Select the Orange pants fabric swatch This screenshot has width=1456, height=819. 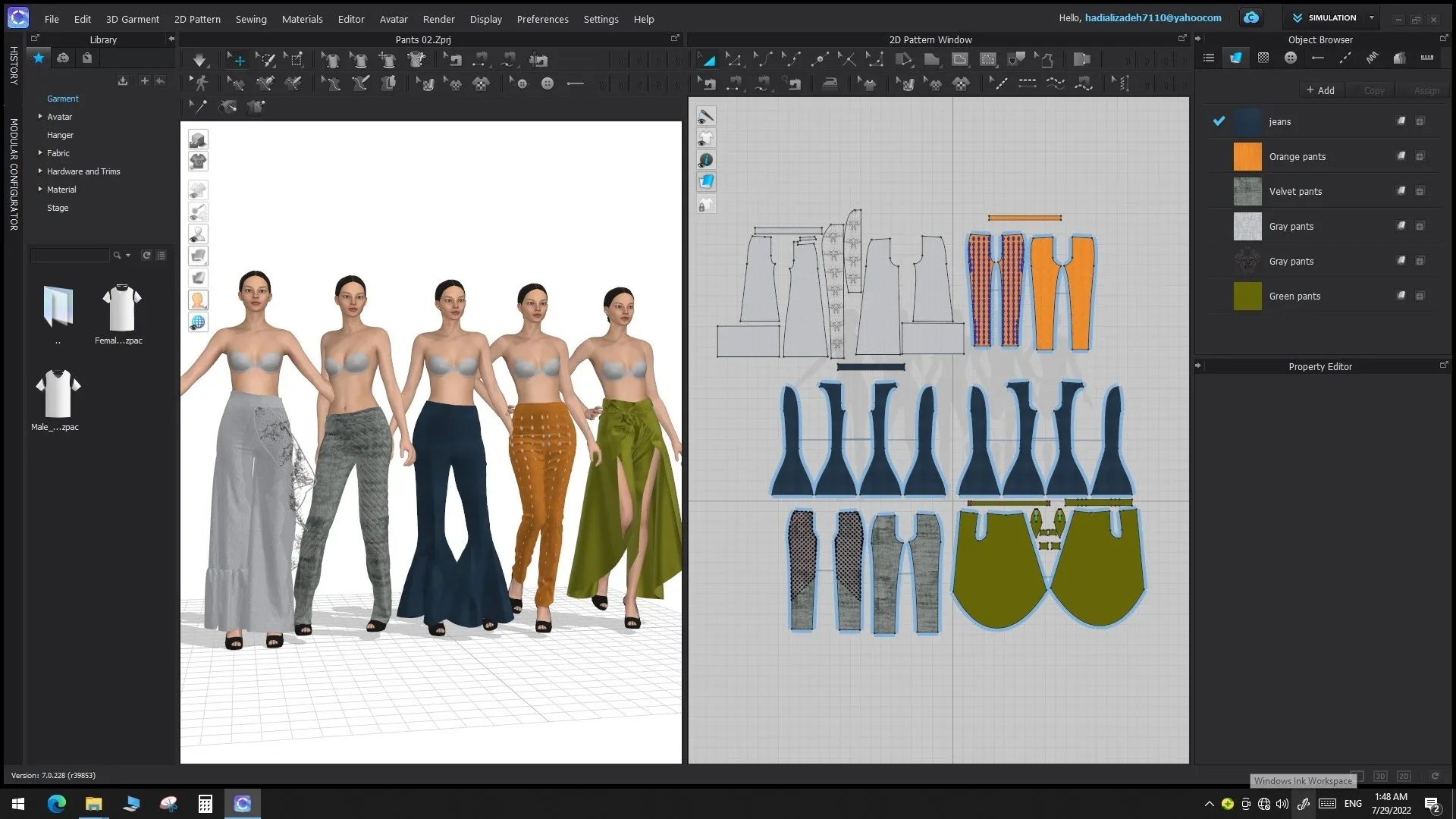coord(1247,156)
